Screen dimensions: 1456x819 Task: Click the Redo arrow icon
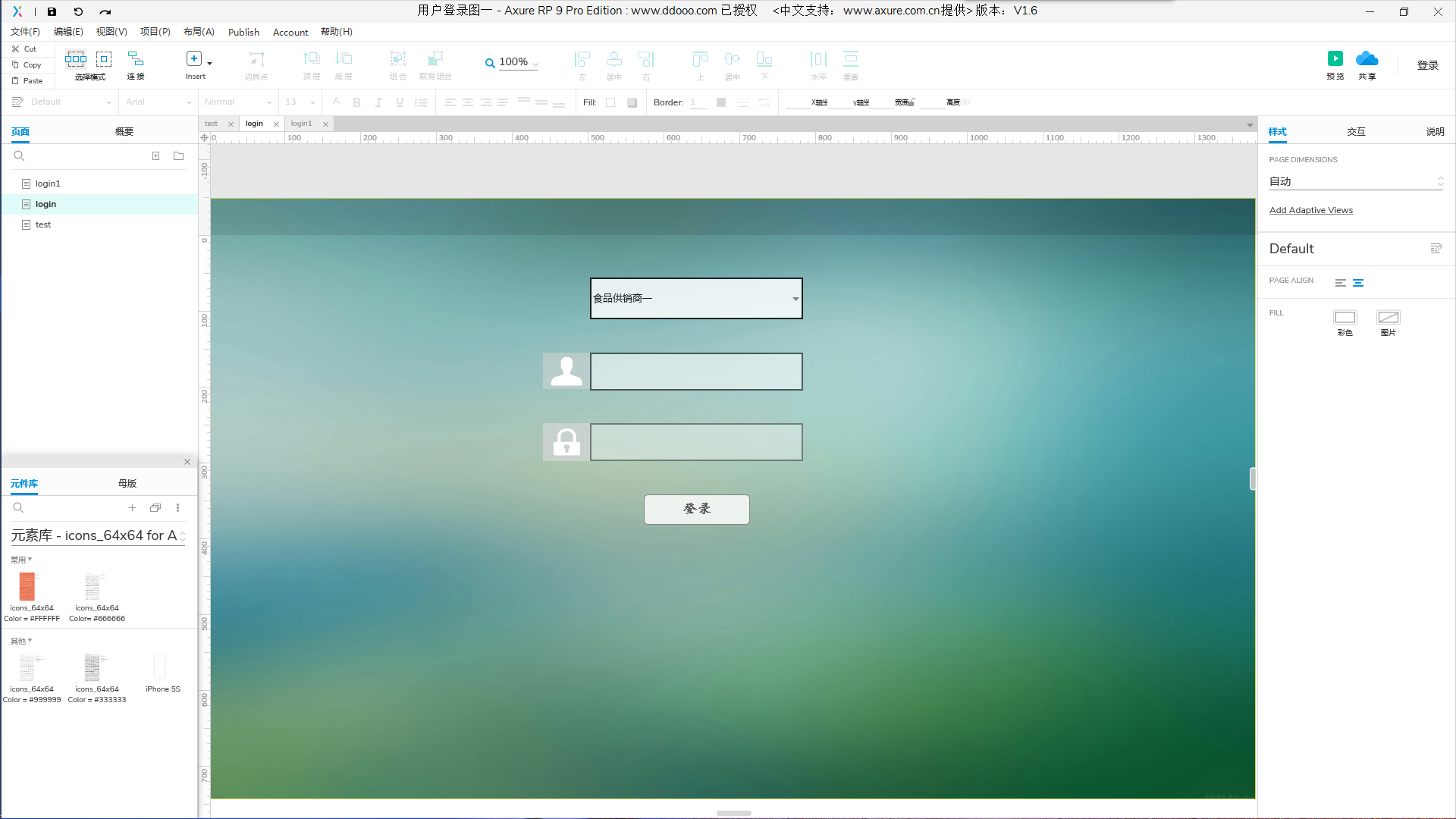[105, 11]
